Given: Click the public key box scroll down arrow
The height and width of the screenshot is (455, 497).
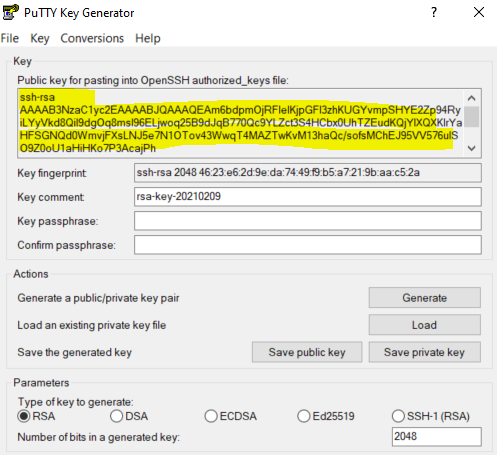Looking at the screenshot, I should 471,148.
